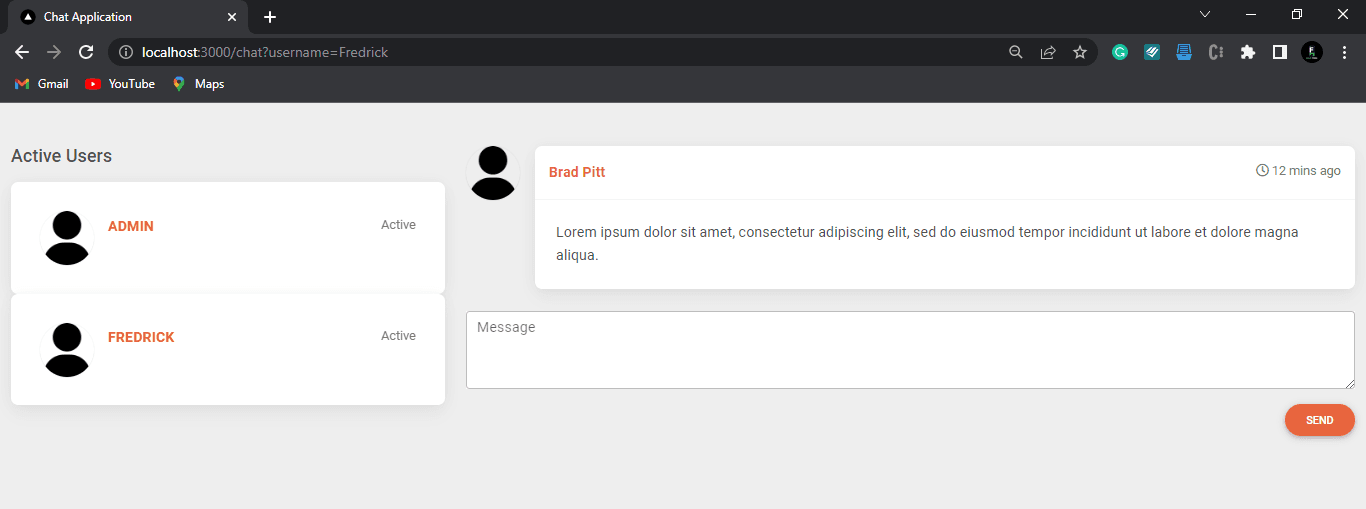View site information for localhost

(x=126, y=52)
